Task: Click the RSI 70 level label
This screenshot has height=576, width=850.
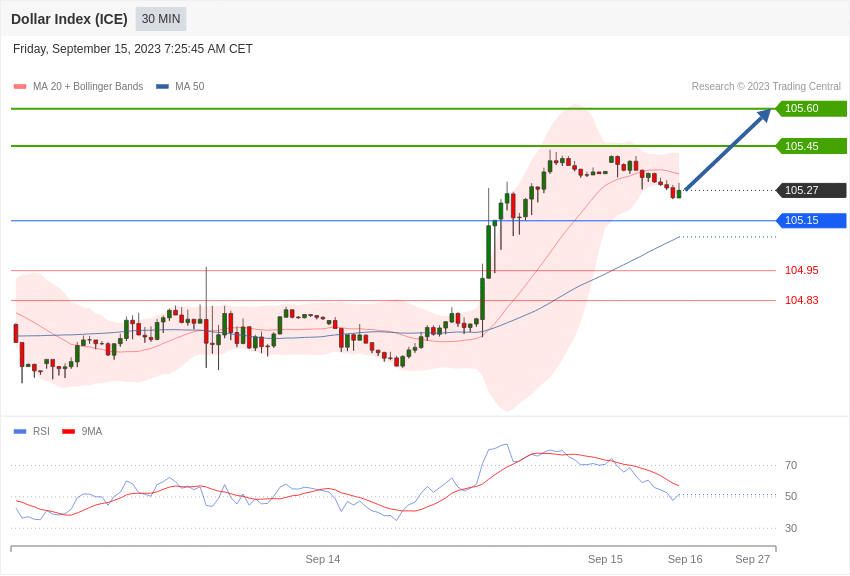Action: click(791, 465)
